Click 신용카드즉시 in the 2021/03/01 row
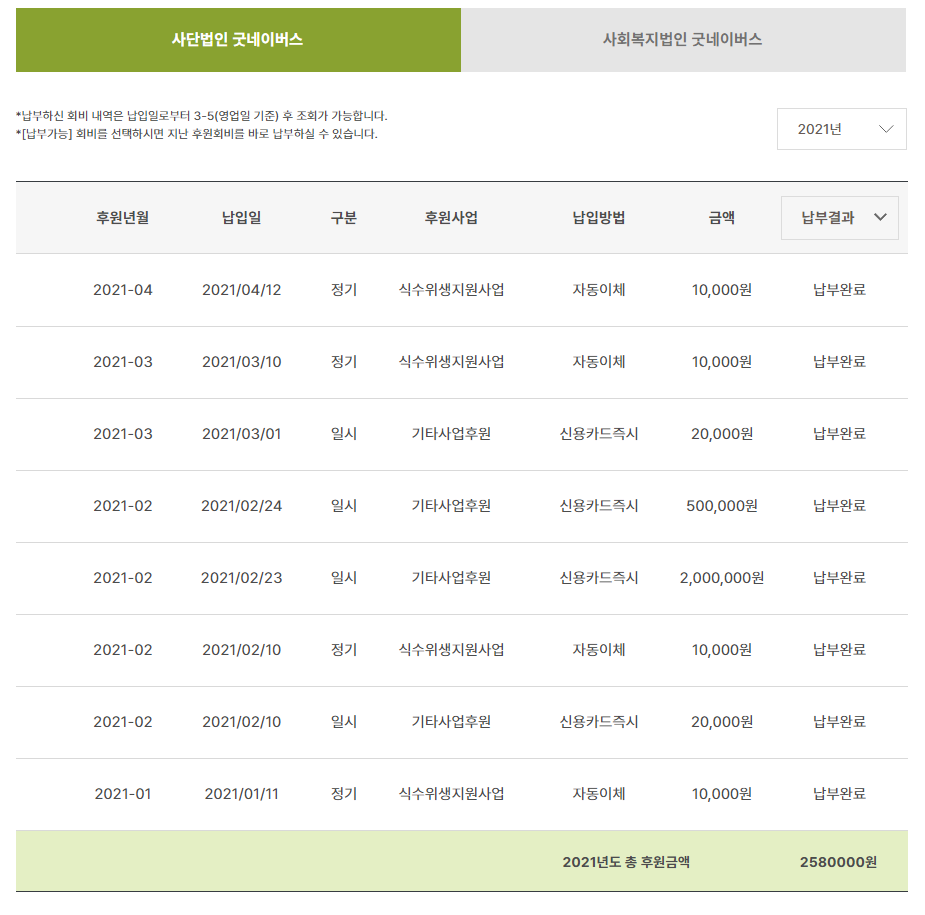The height and width of the screenshot is (915, 925). (x=599, y=434)
